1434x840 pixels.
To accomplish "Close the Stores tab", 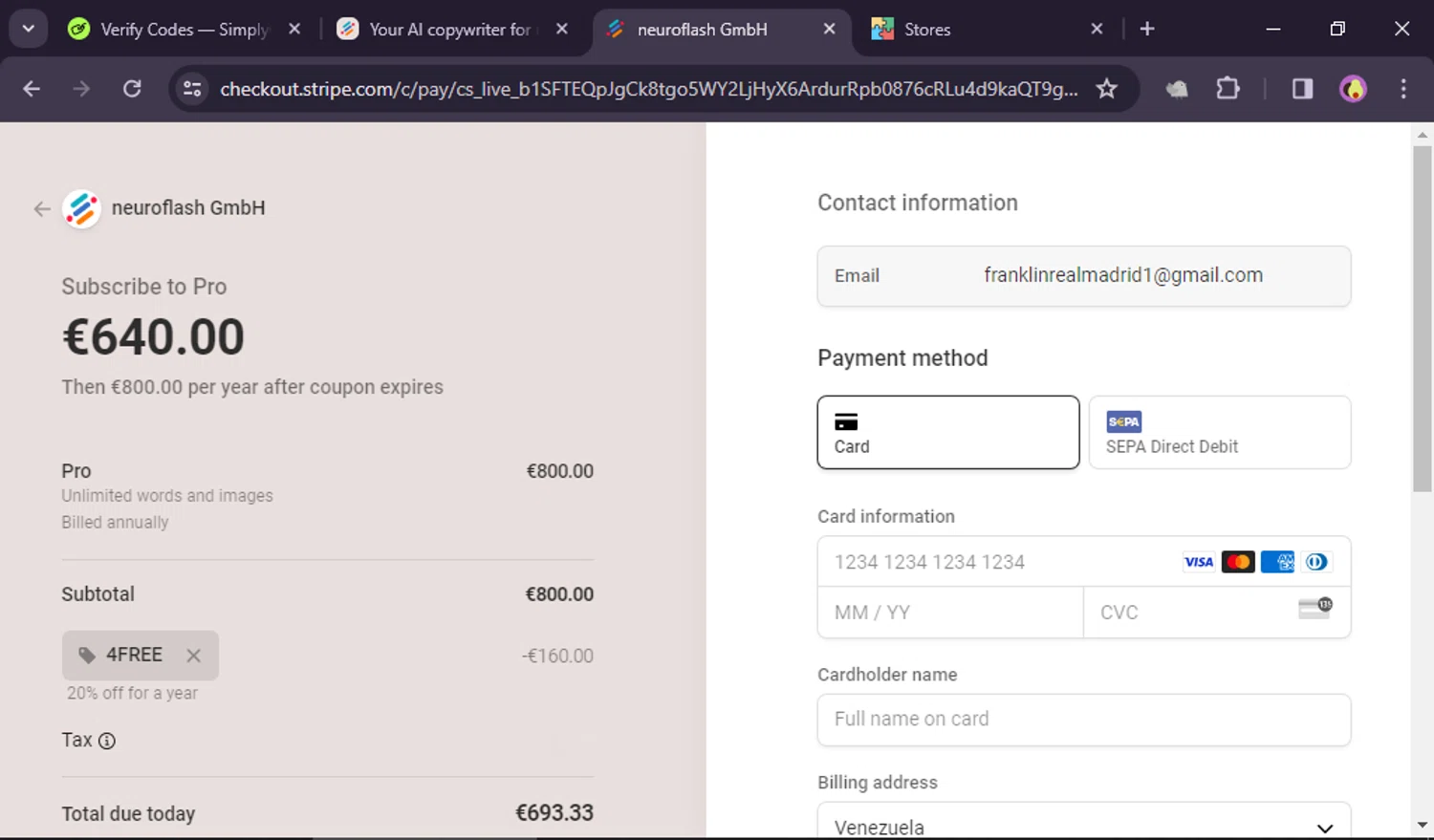I will pyautogui.click(x=1097, y=30).
